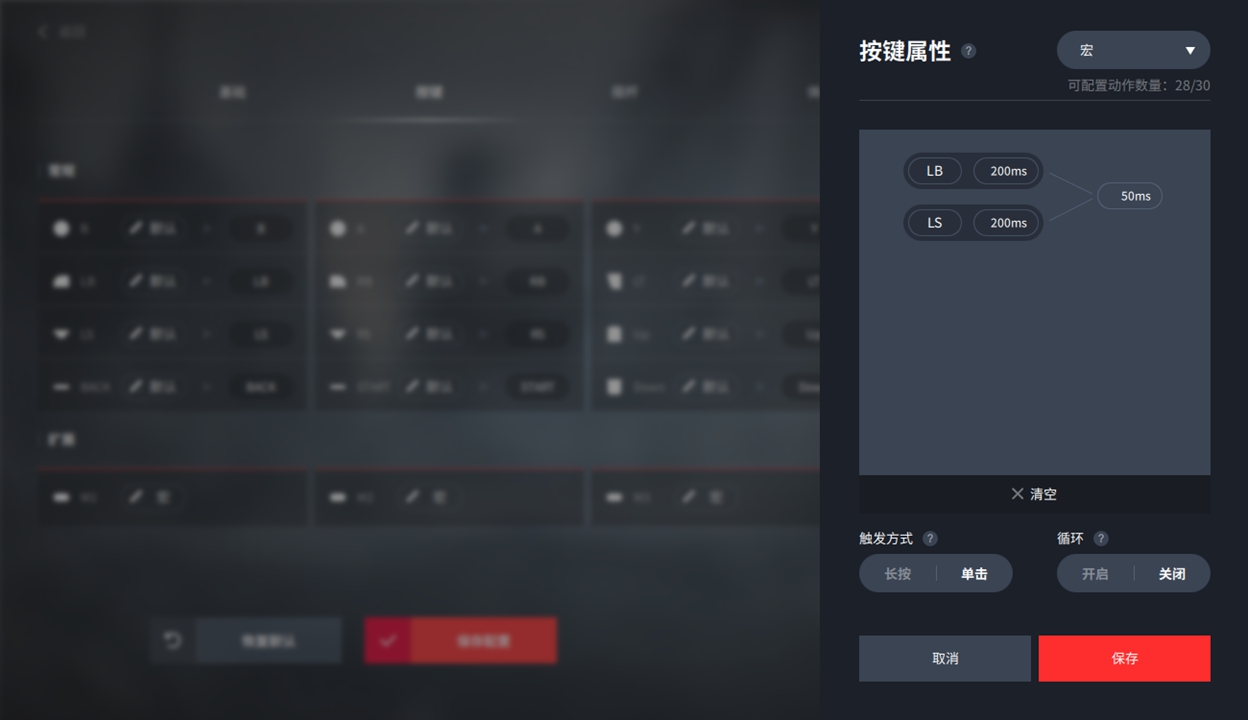Select the LB key action in the macro
This screenshot has height=720, width=1248.
(x=935, y=171)
